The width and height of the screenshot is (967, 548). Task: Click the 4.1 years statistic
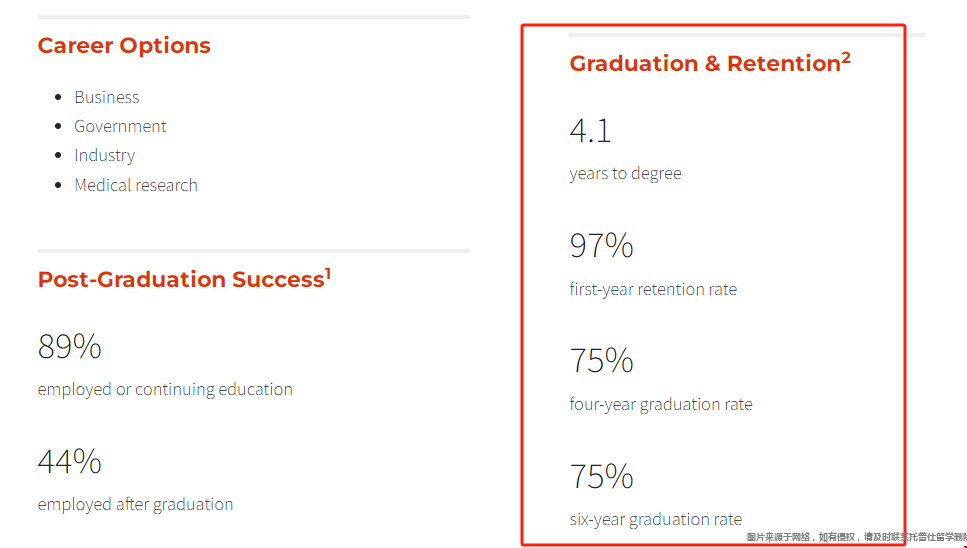click(x=590, y=131)
